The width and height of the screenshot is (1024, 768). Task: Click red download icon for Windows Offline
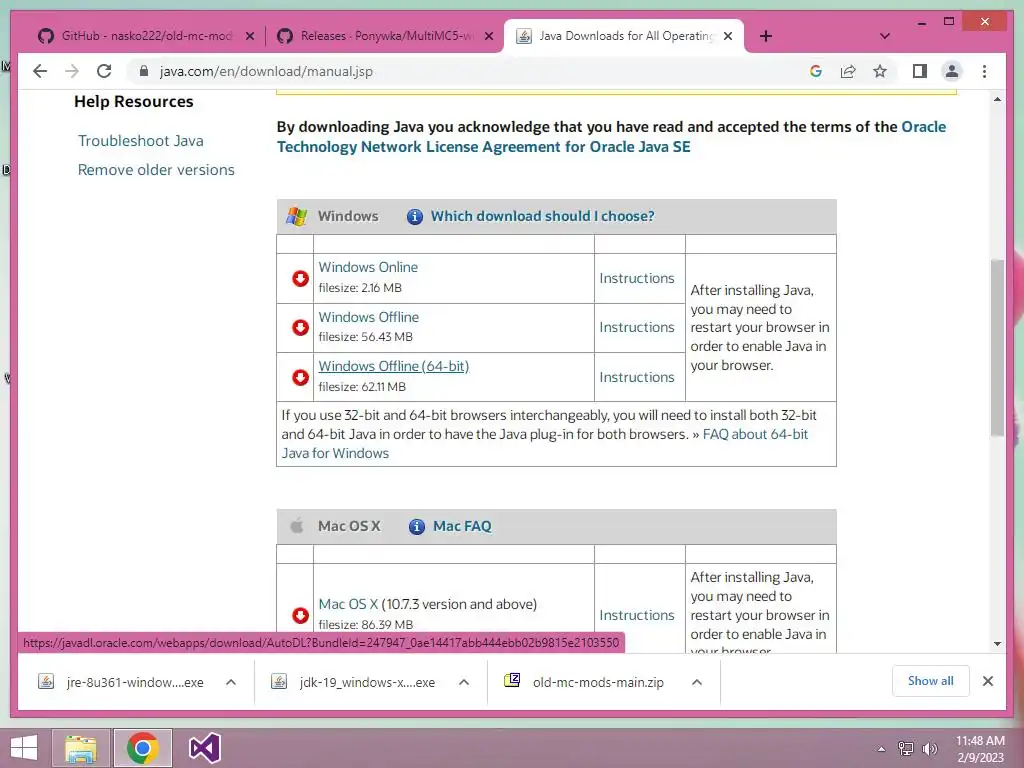pos(300,327)
